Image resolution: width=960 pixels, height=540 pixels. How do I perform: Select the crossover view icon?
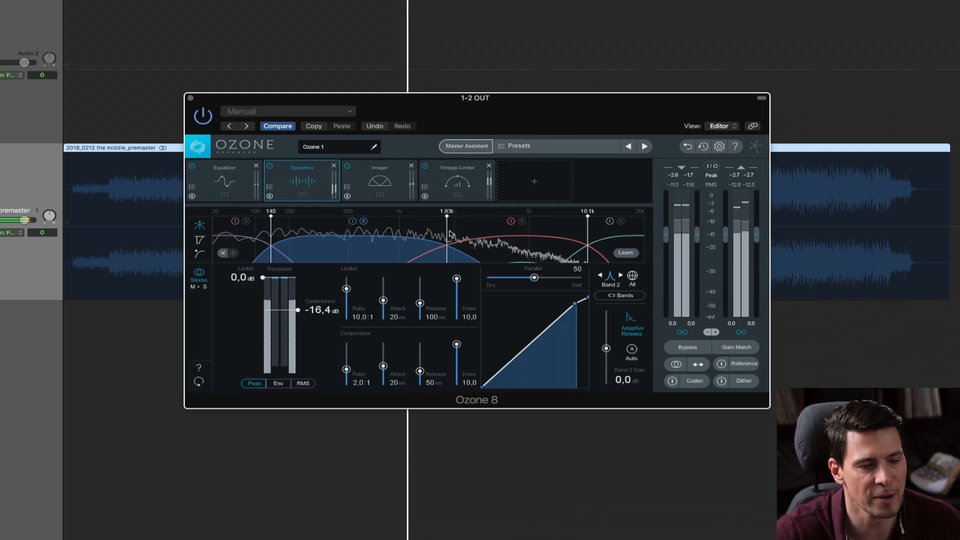point(200,225)
